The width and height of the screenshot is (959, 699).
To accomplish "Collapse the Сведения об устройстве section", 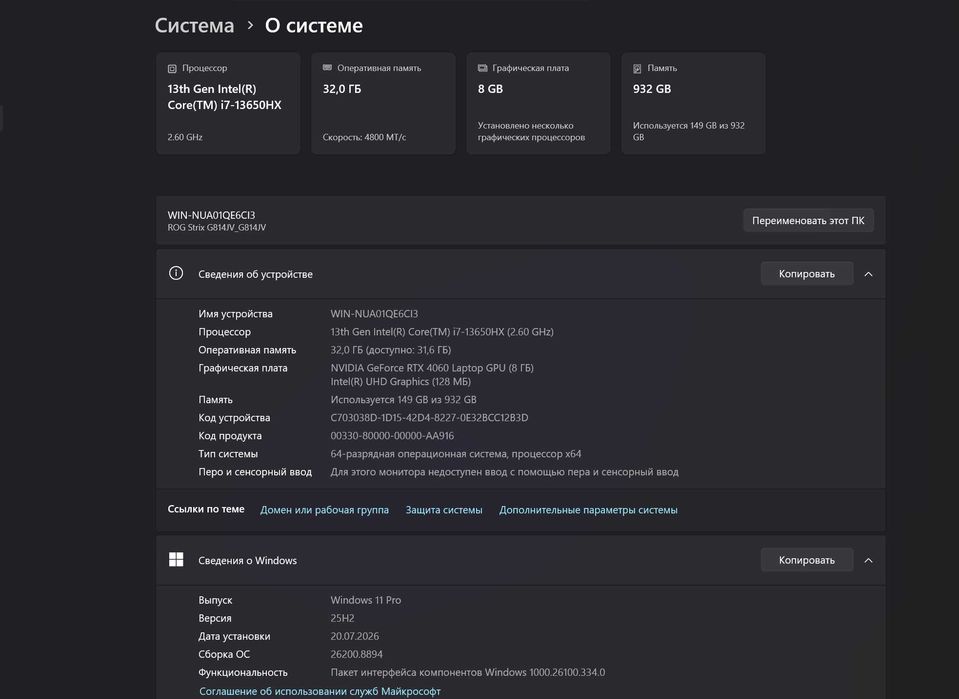I will (x=868, y=274).
